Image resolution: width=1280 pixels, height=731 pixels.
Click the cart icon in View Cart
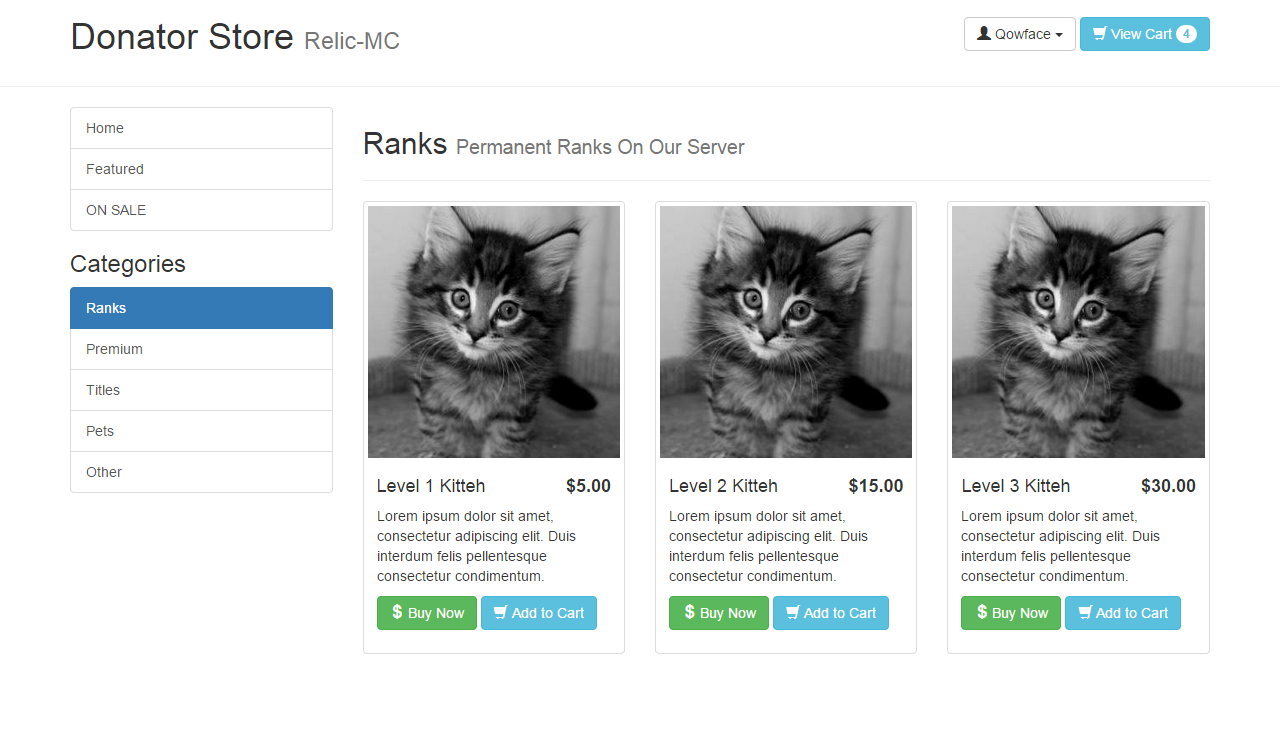1099,34
